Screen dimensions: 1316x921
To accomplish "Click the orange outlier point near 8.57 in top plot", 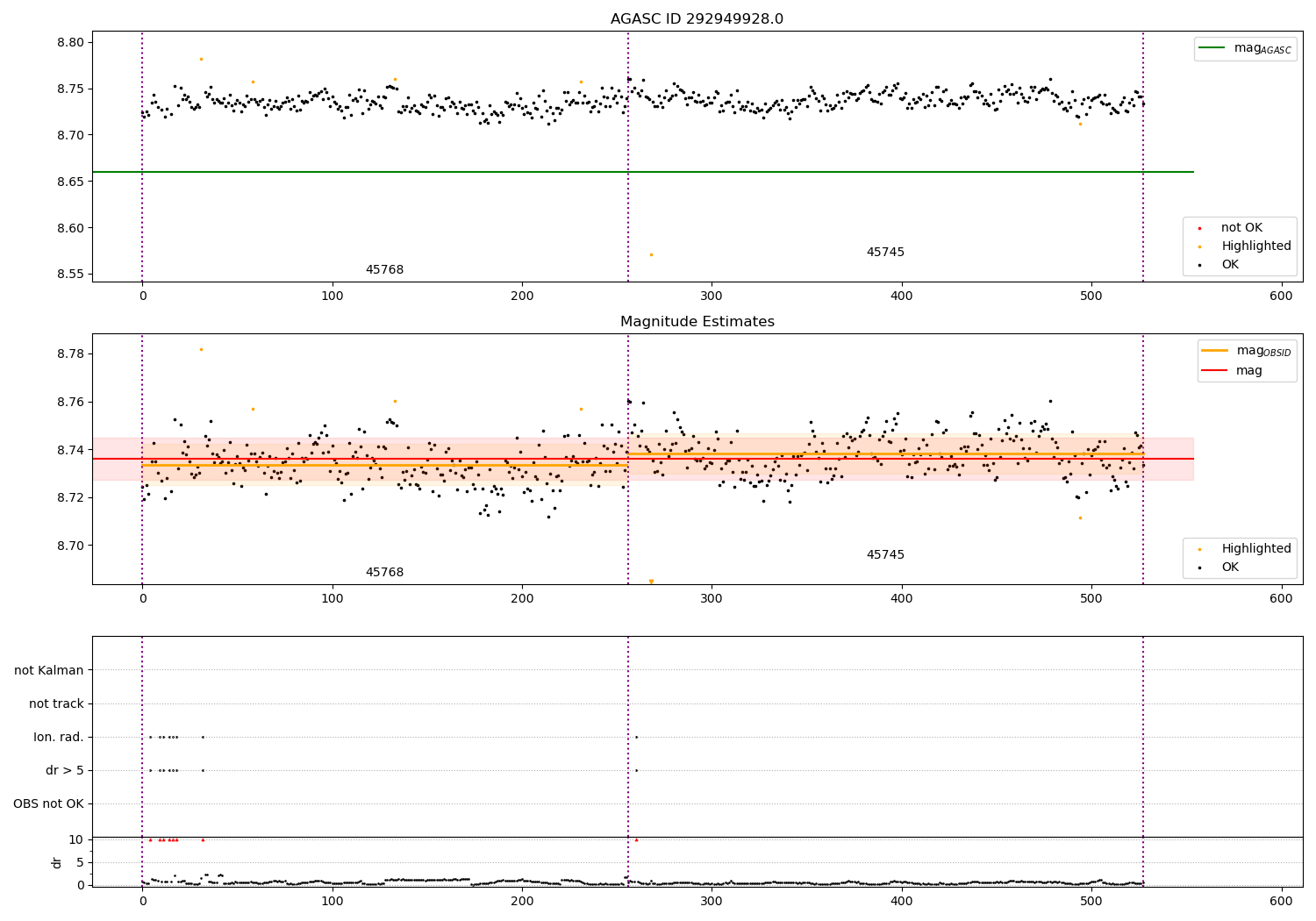I will coord(651,254).
